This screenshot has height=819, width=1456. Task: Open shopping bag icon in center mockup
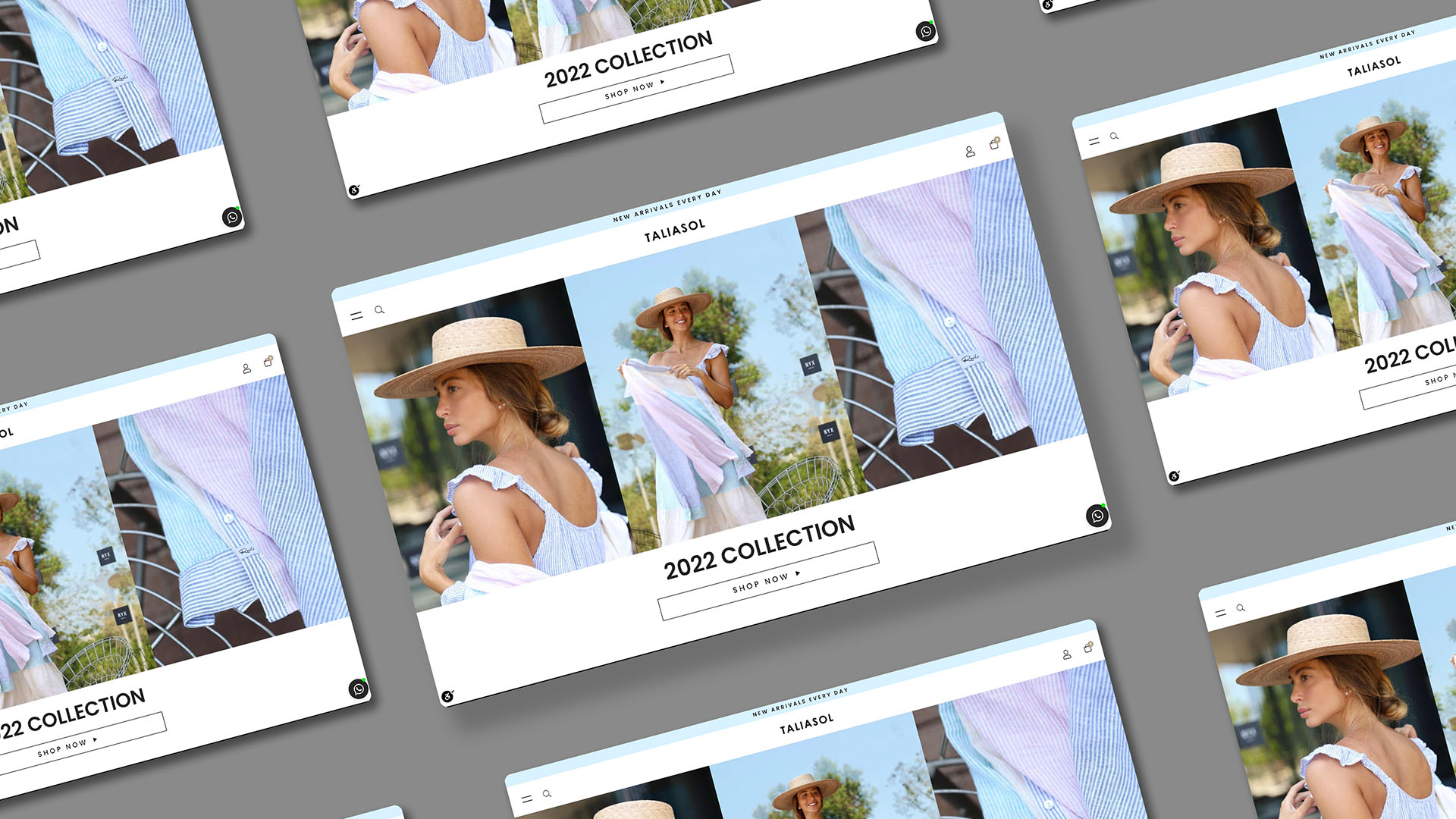(x=994, y=143)
